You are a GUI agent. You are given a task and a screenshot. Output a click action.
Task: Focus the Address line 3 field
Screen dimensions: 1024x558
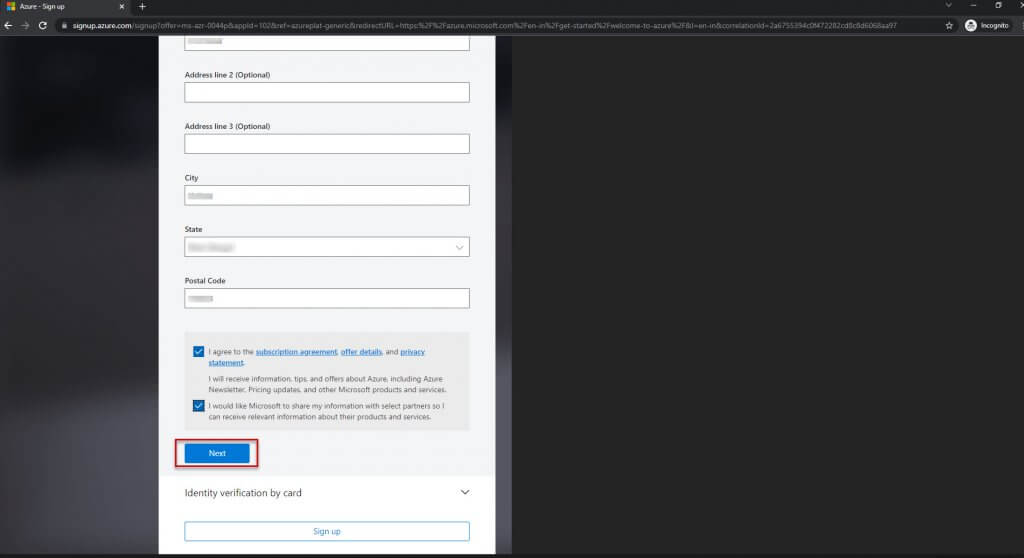327,144
